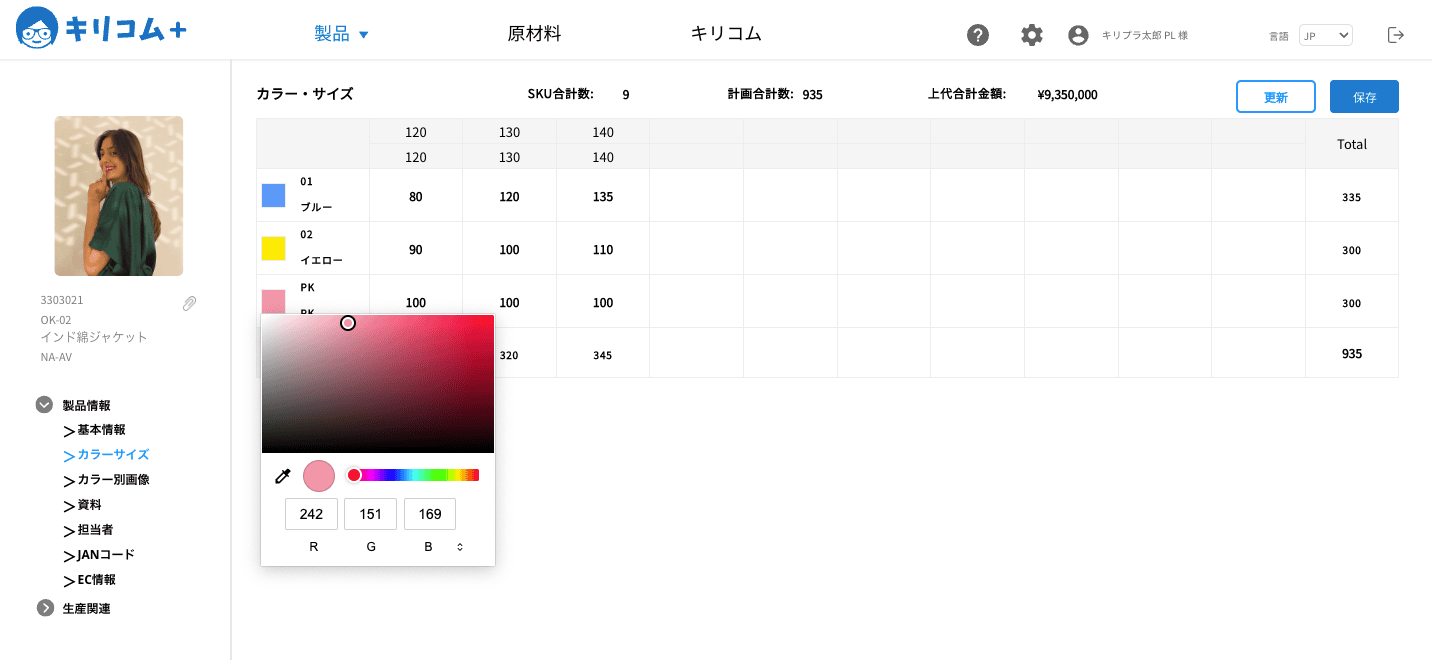Viewport: 1432px width, 660px height.
Task: Click the ¥9,350,000 total amount
Action: pos(1068,95)
